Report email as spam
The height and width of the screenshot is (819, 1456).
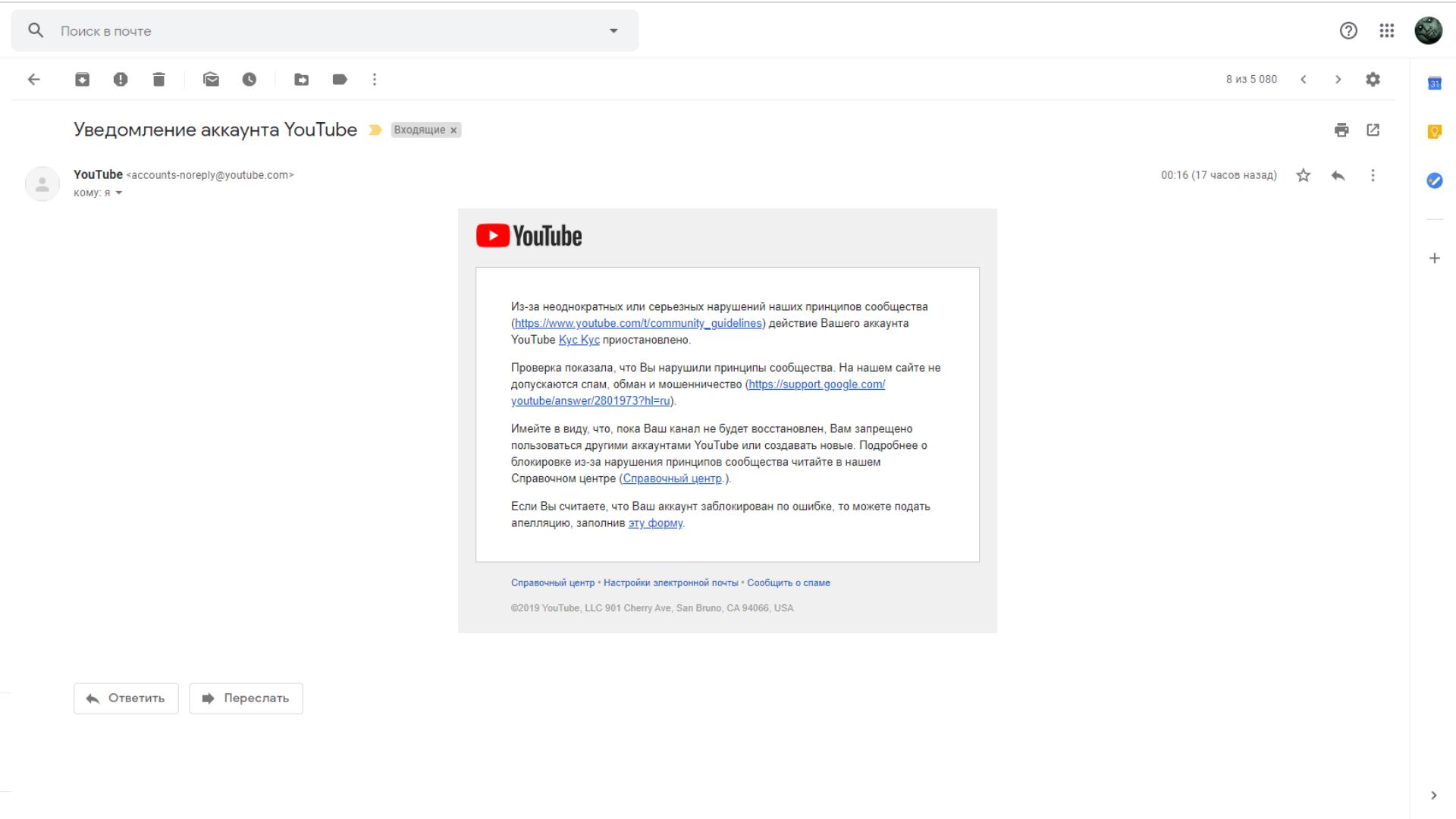tap(121, 80)
